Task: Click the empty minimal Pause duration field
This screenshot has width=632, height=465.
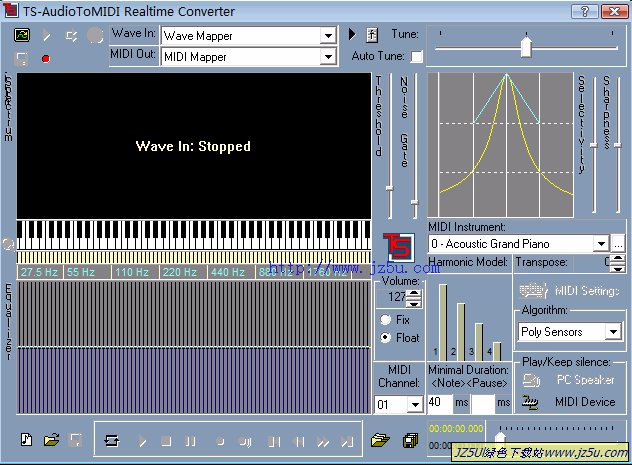Action: pos(482,403)
